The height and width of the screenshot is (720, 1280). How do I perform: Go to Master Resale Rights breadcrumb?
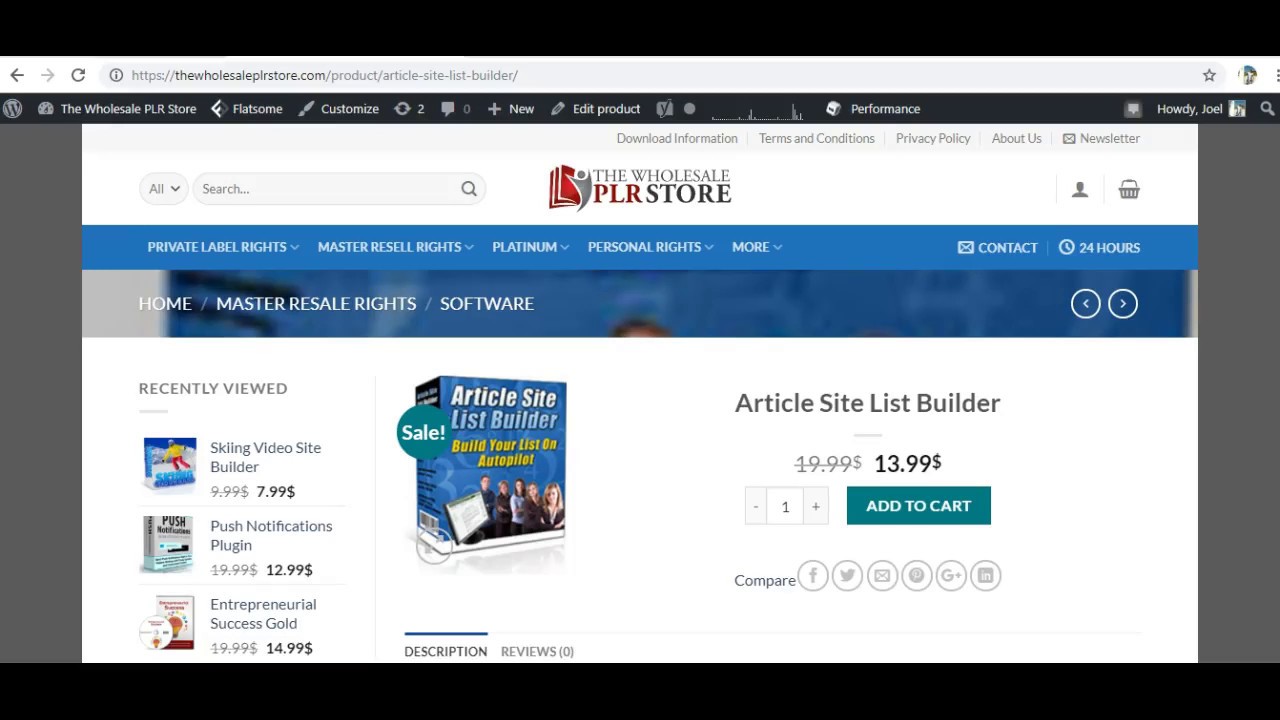click(x=316, y=303)
